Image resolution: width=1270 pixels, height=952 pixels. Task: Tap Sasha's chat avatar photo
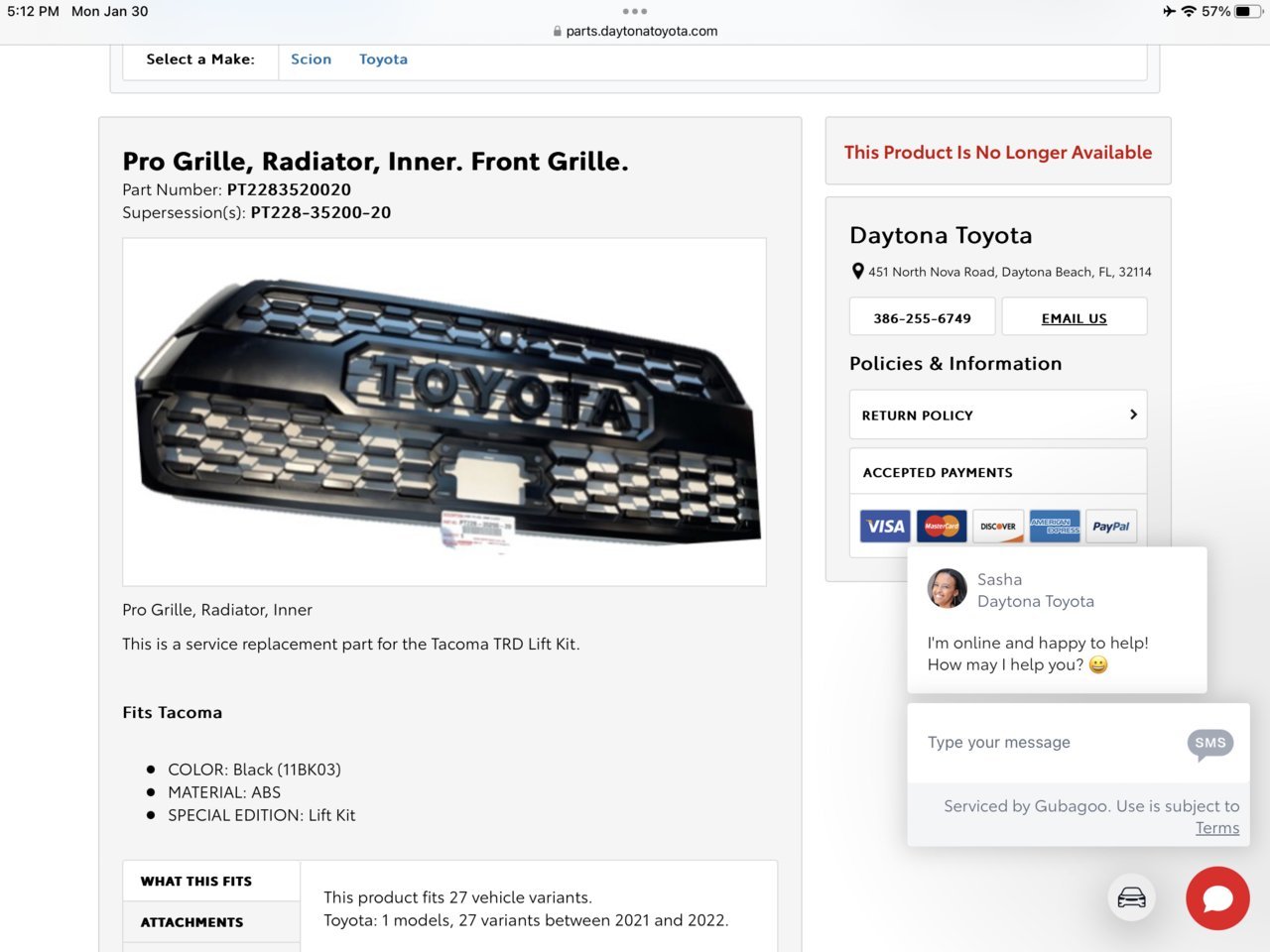tap(947, 589)
